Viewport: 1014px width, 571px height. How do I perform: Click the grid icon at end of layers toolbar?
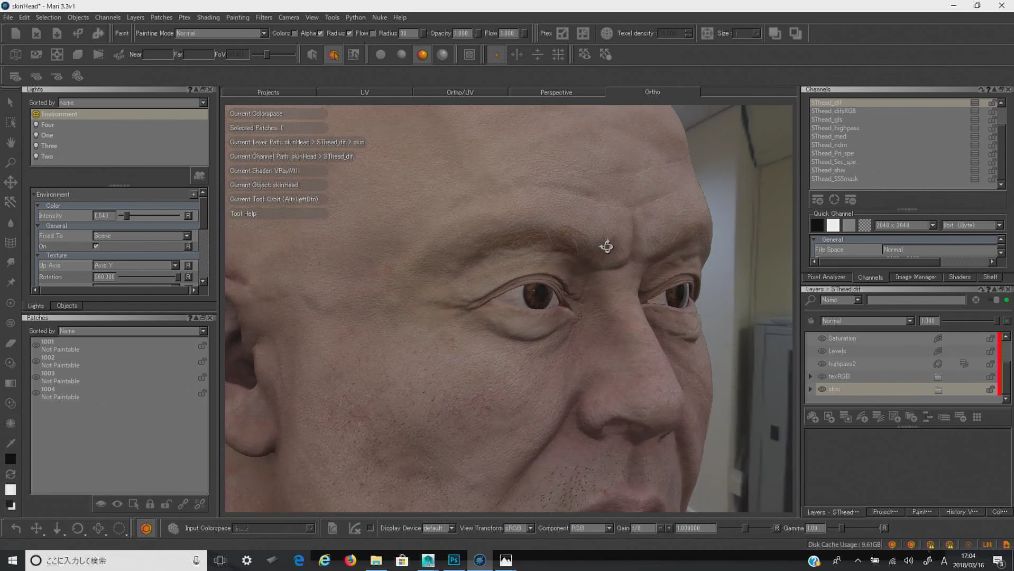pos(977,417)
